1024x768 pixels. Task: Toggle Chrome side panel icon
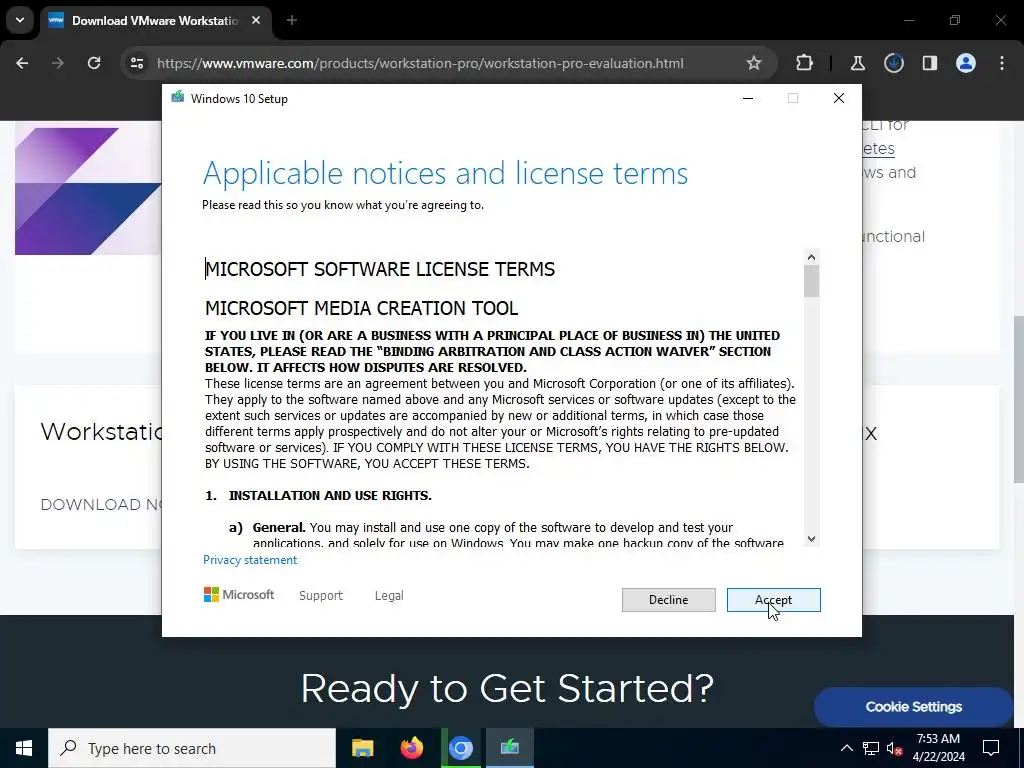click(x=929, y=63)
